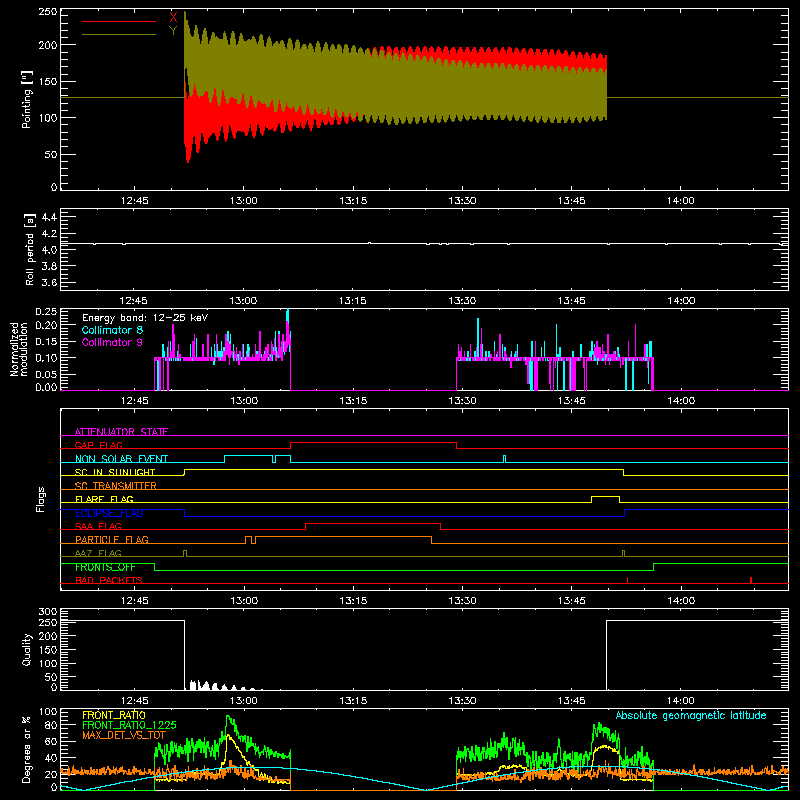This screenshot has width=800, height=800.
Task: Click the 4.4 tick on Roll period axis
Action: click(49, 217)
